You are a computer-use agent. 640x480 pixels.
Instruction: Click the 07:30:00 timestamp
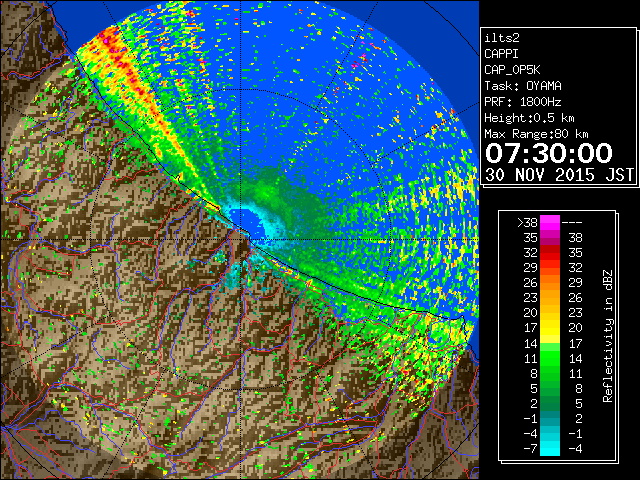pyautogui.click(x=549, y=153)
